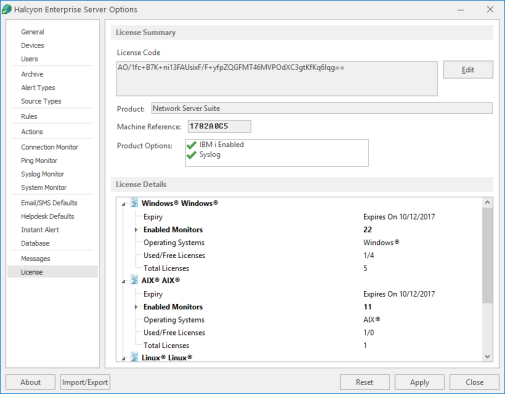Select System Monitor in the sidebar
Image resolution: width=505 pixels, height=394 pixels.
(x=44, y=188)
